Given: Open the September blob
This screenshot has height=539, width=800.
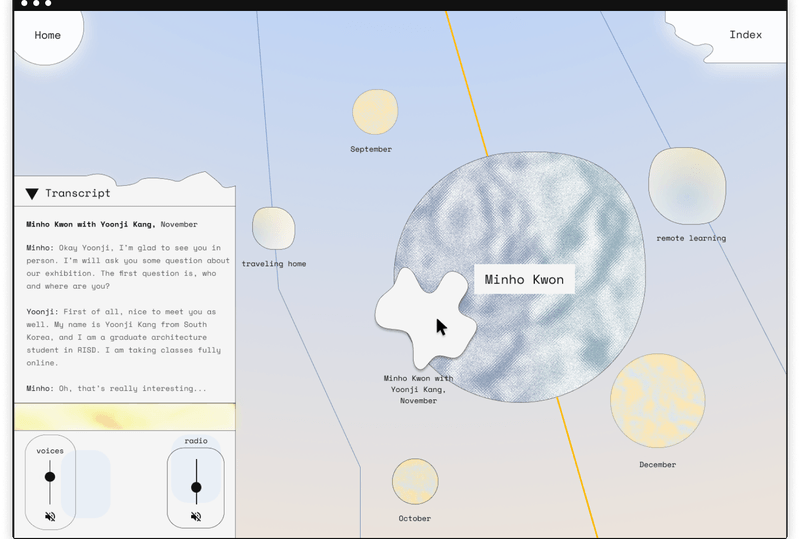Looking at the screenshot, I should (x=375, y=112).
